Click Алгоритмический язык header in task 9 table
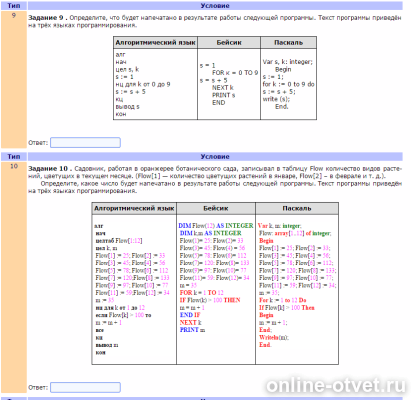The height and width of the screenshot is (400, 412). coord(155,43)
